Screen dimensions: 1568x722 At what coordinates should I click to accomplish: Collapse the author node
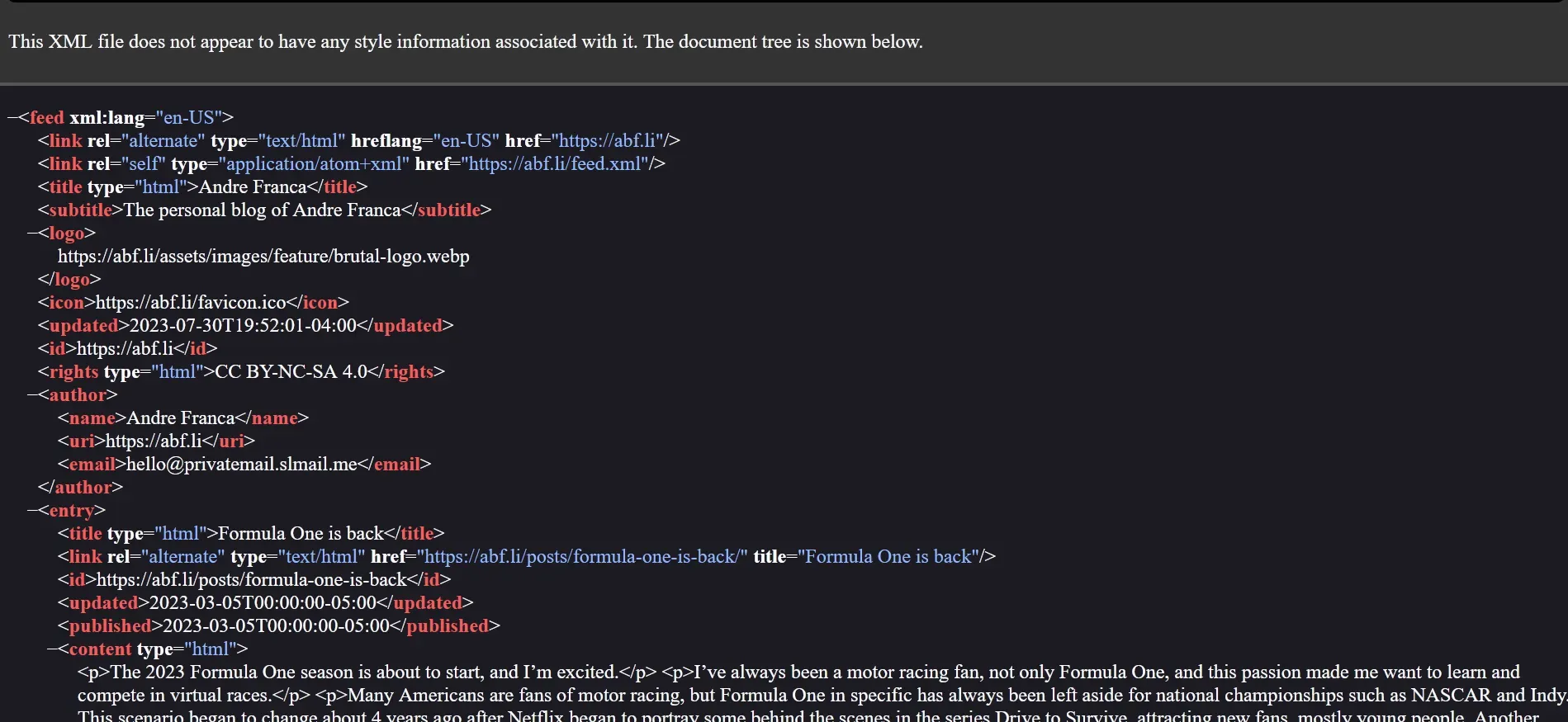coord(32,395)
